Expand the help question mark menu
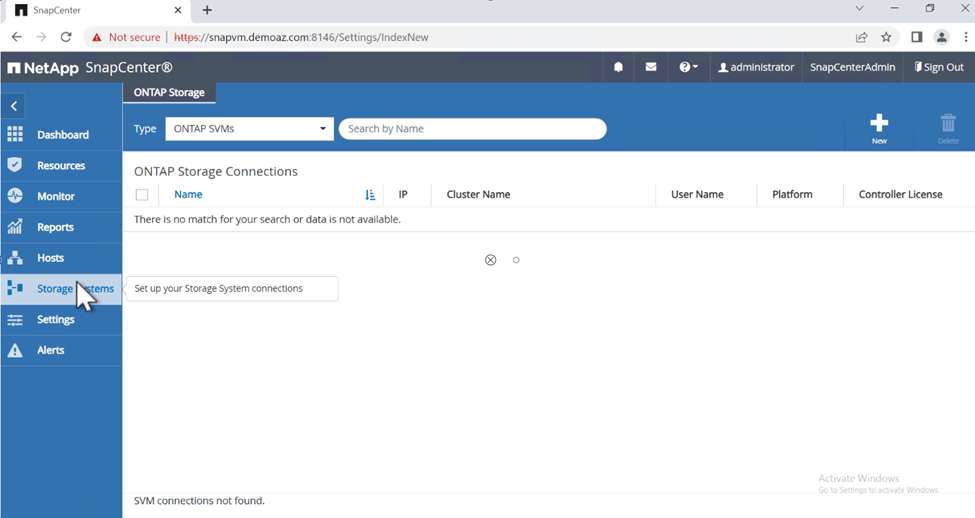Viewport: 975px width, 518px height. tap(688, 67)
